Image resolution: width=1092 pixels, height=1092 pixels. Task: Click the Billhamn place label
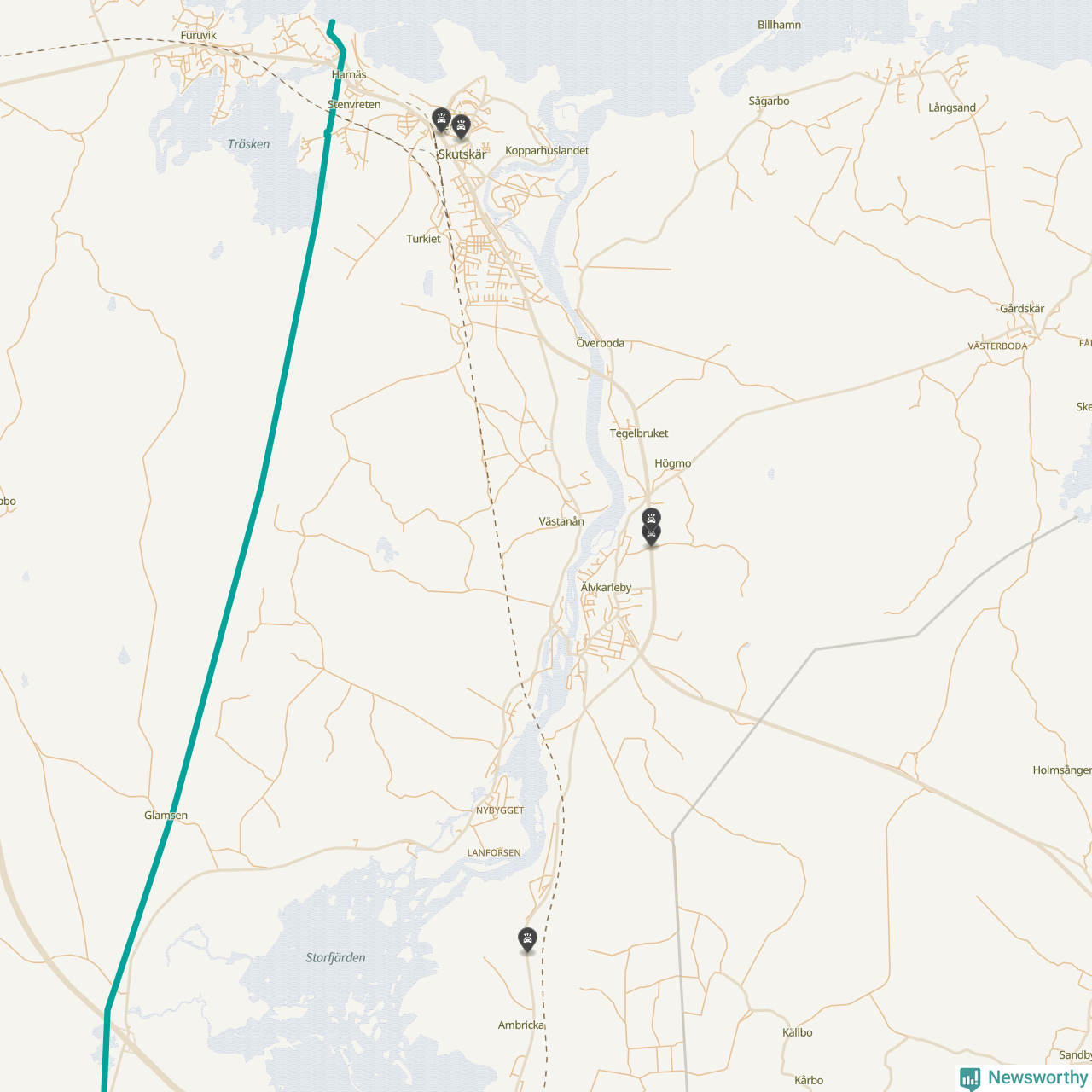coord(780,25)
